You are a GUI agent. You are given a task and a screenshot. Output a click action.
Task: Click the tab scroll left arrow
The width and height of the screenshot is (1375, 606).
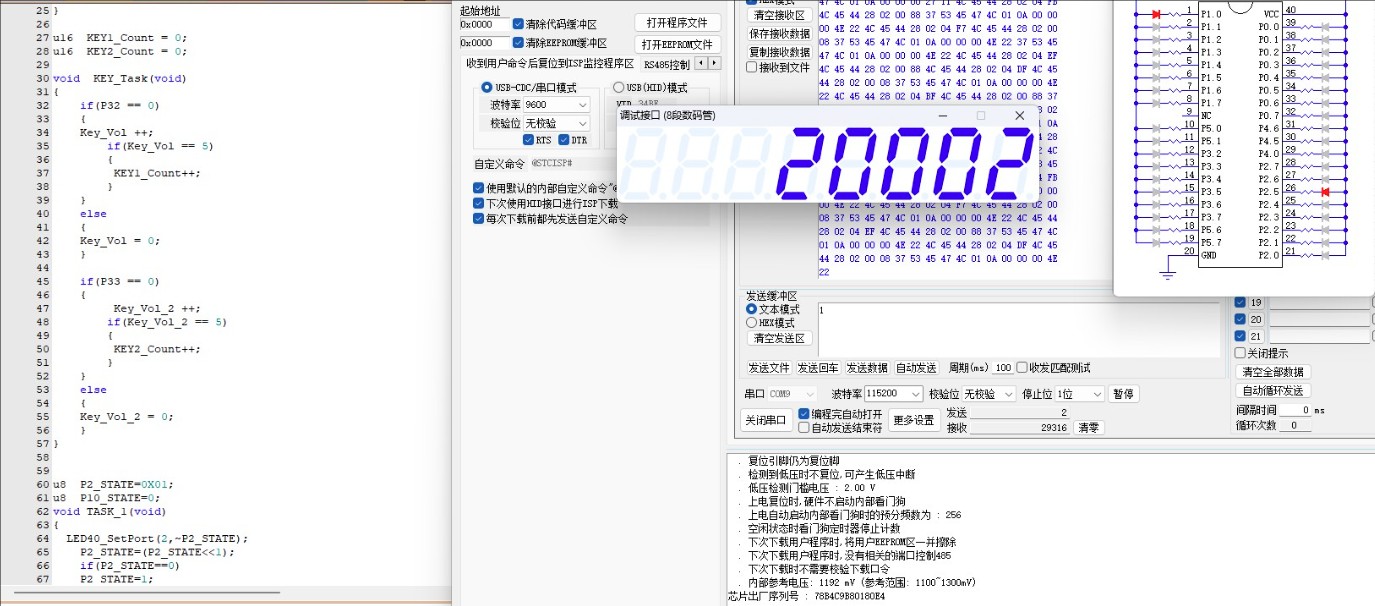tap(701, 63)
